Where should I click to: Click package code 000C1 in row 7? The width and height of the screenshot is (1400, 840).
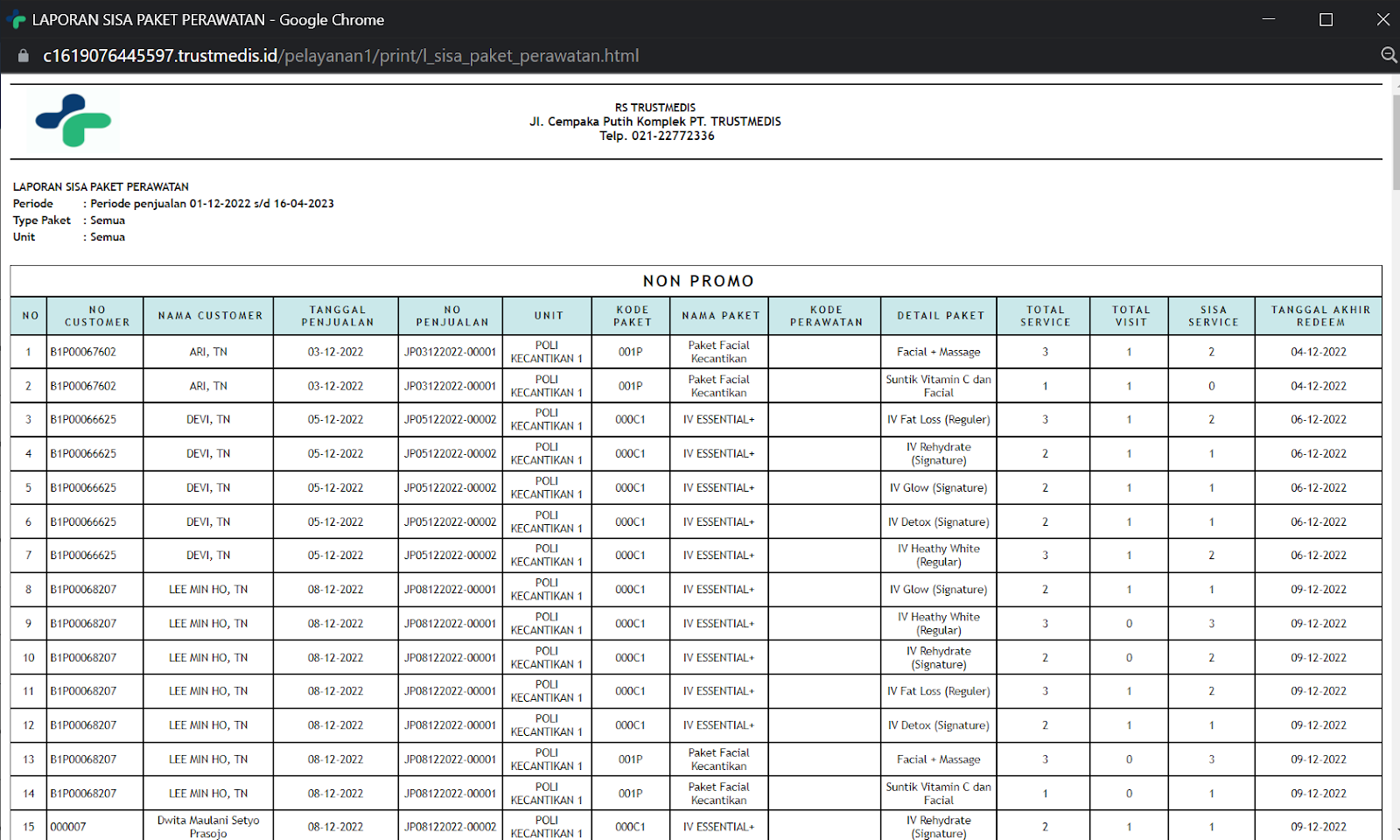630,555
